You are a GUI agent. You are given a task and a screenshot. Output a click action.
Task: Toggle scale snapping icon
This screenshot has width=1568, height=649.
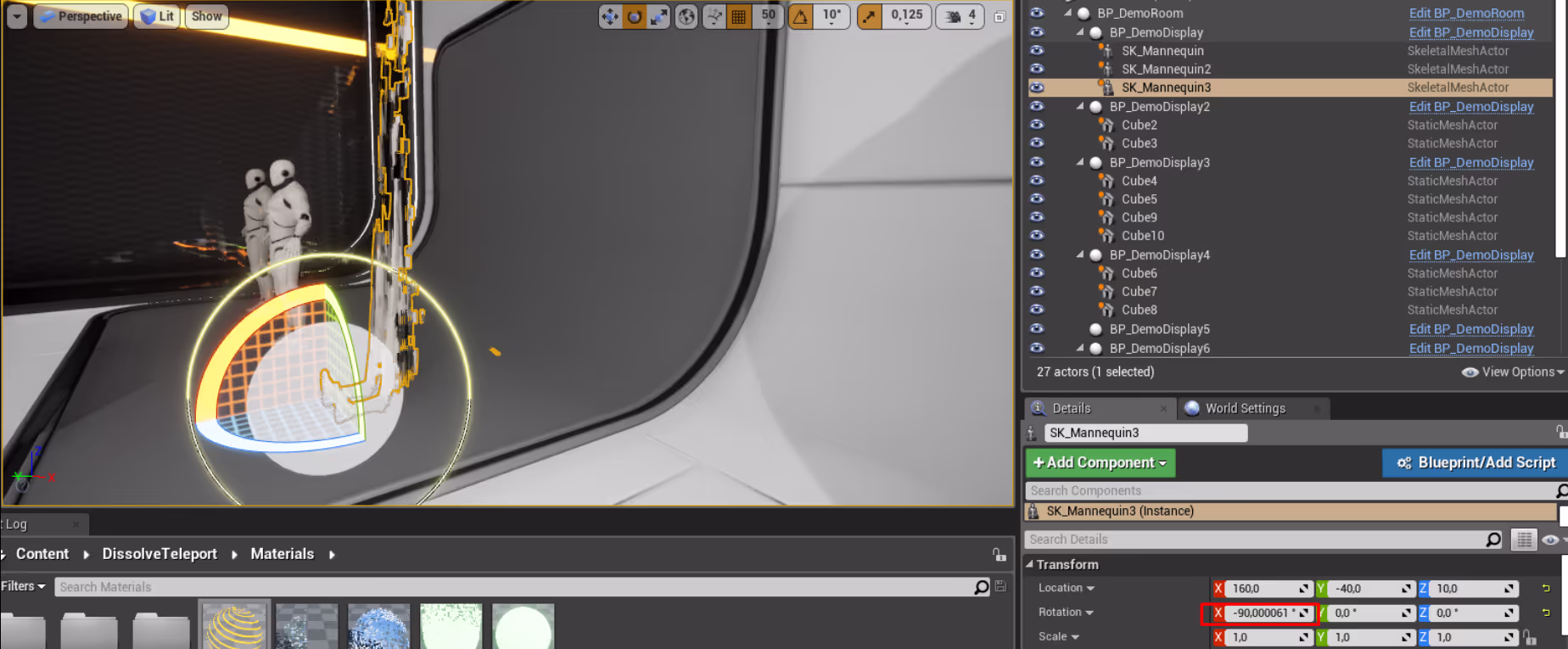870,16
